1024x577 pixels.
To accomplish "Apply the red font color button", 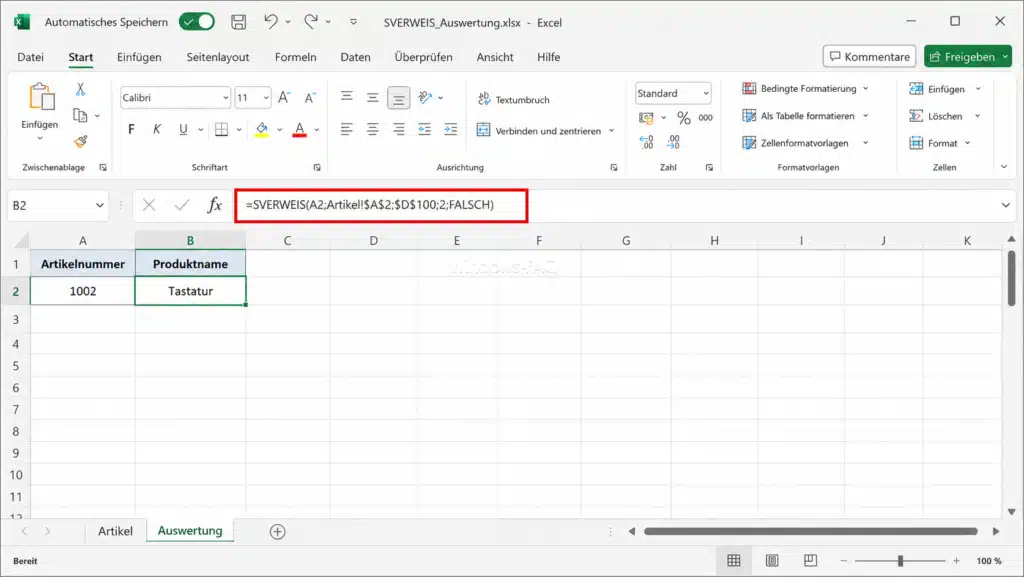I will tap(299, 129).
